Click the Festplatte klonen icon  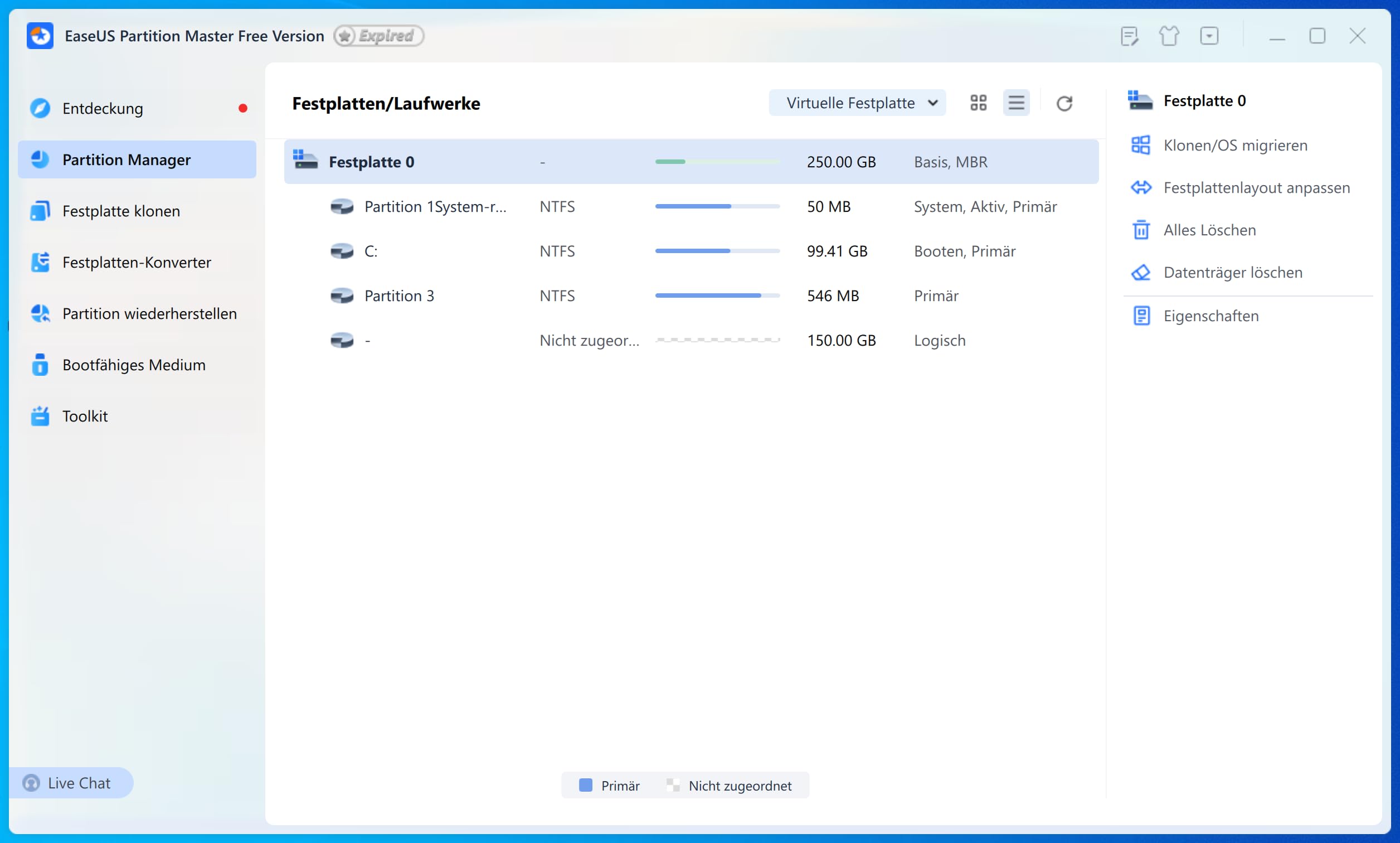[40, 211]
